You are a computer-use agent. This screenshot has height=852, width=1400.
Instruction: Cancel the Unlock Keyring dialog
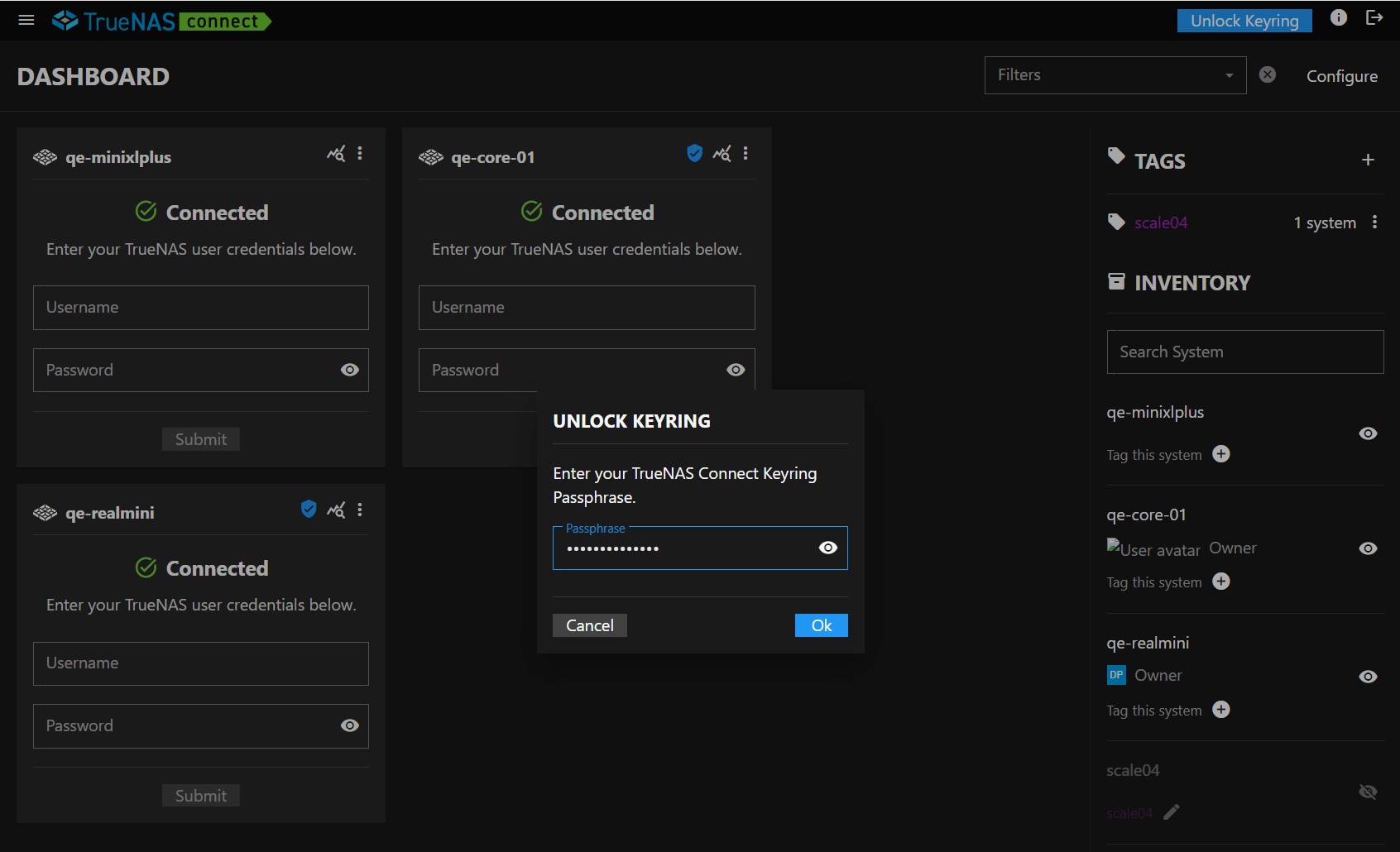pyautogui.click(x=589, y=625)
